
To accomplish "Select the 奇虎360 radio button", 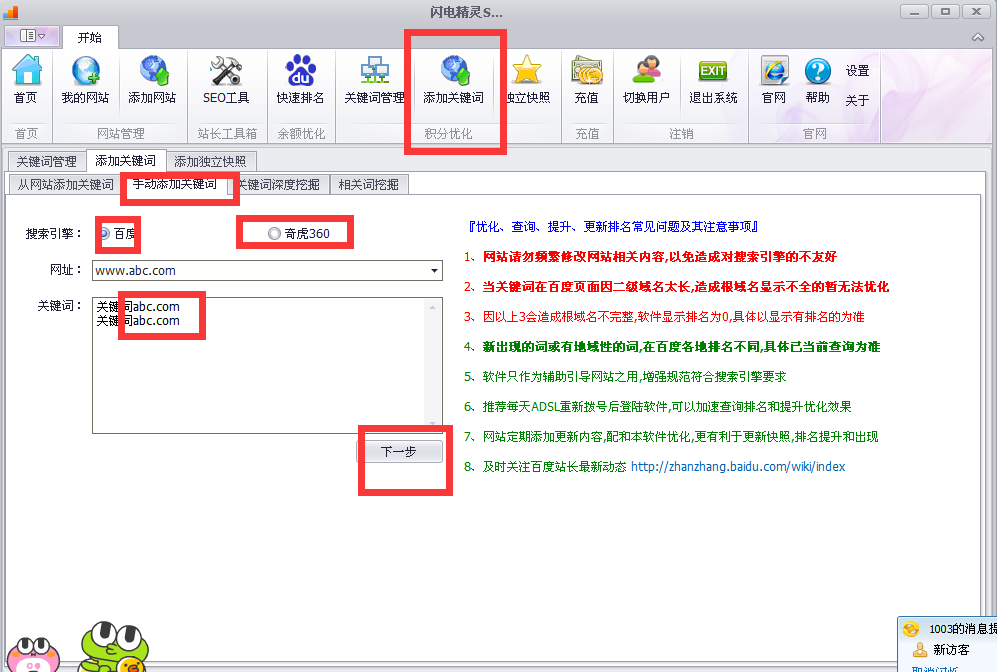I will point(275,233).
